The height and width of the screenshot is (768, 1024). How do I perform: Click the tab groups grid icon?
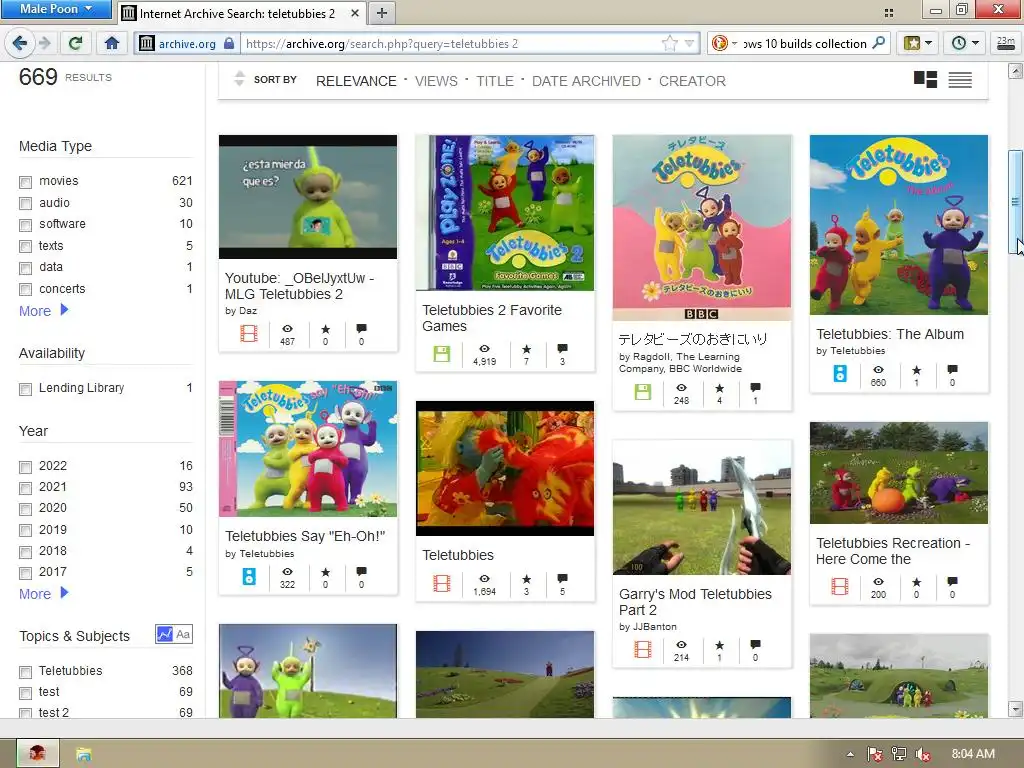(x=888, y=12)
